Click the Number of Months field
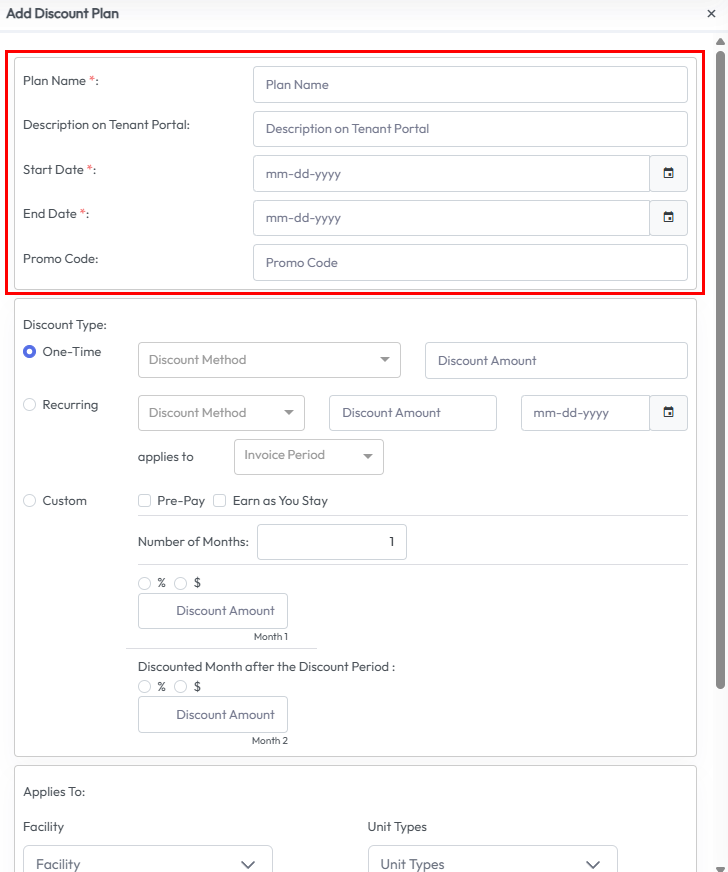Viewport: 728px width, 872px height. point(331,543)
